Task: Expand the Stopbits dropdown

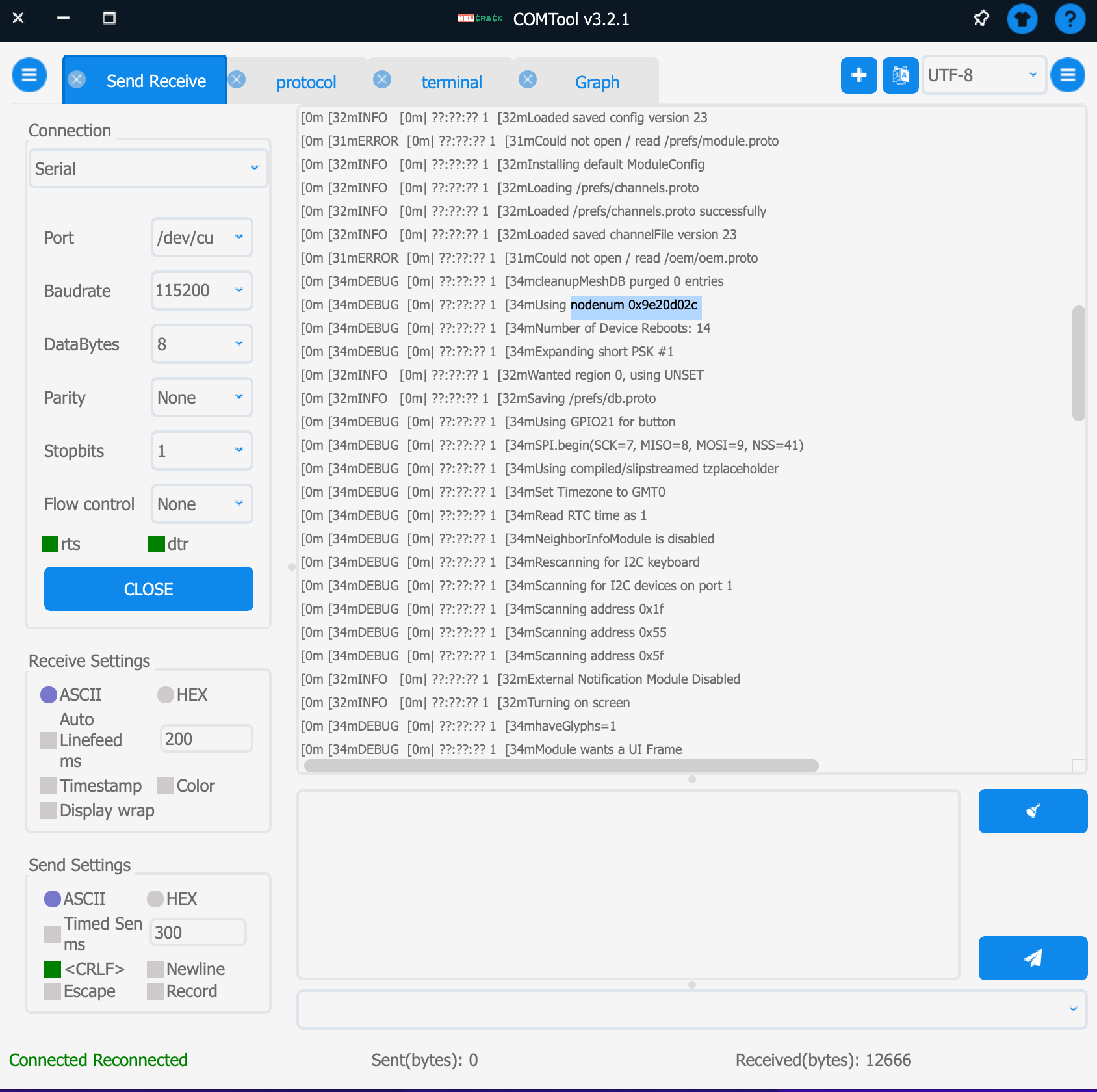Action: pyautogui.click(x=201, y=451)
